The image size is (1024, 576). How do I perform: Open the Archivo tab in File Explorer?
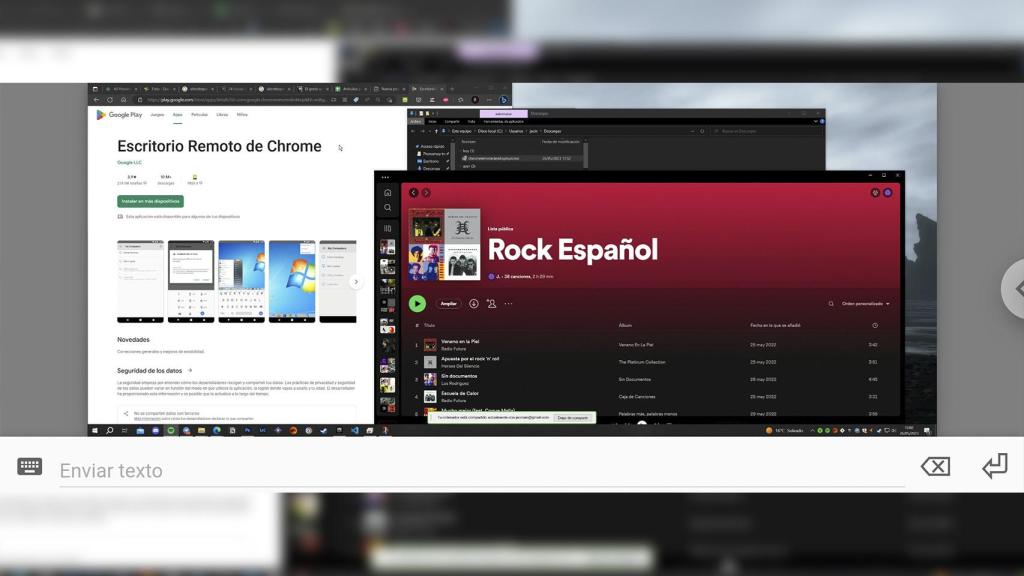tap(415, 121)
